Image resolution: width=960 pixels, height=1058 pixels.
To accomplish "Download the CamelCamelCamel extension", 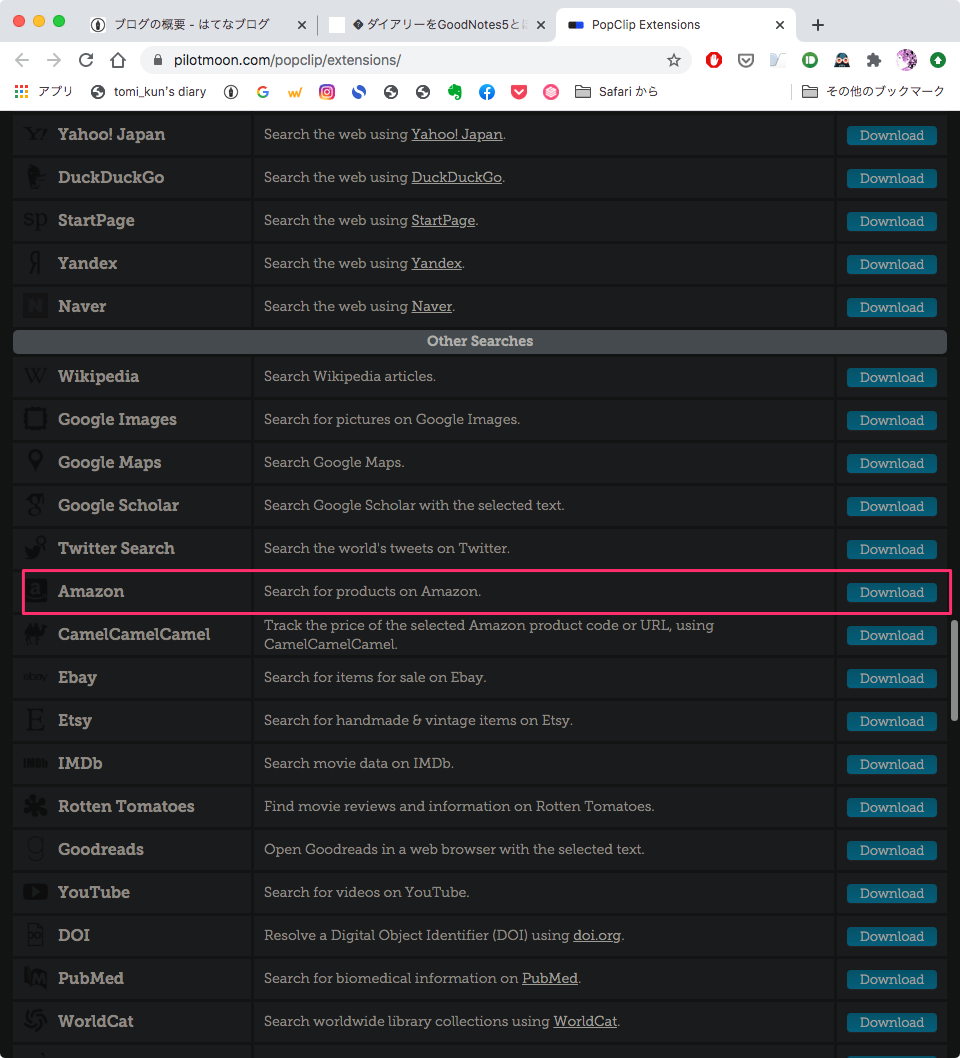I will (x=891, y=636).
